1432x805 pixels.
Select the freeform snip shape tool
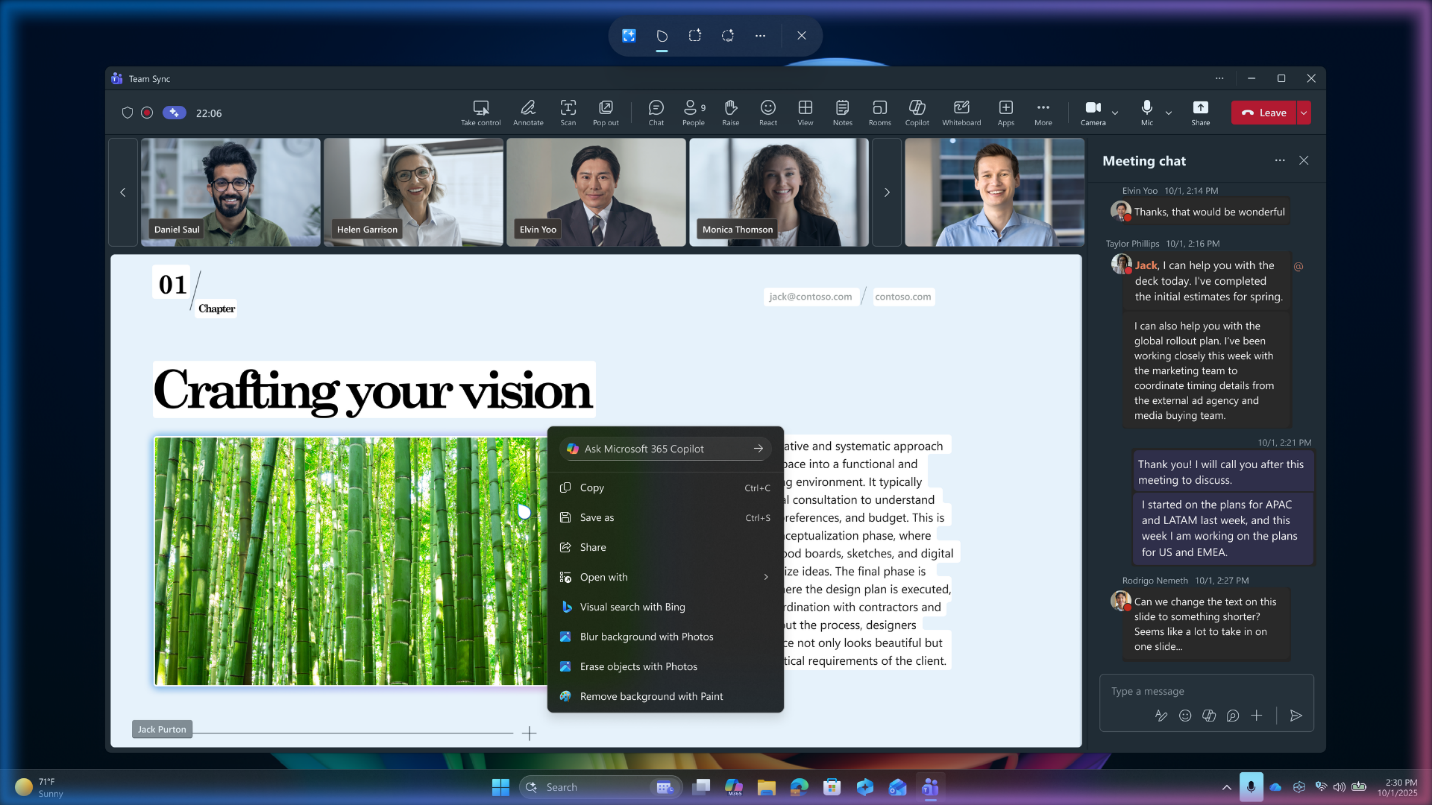662,35
